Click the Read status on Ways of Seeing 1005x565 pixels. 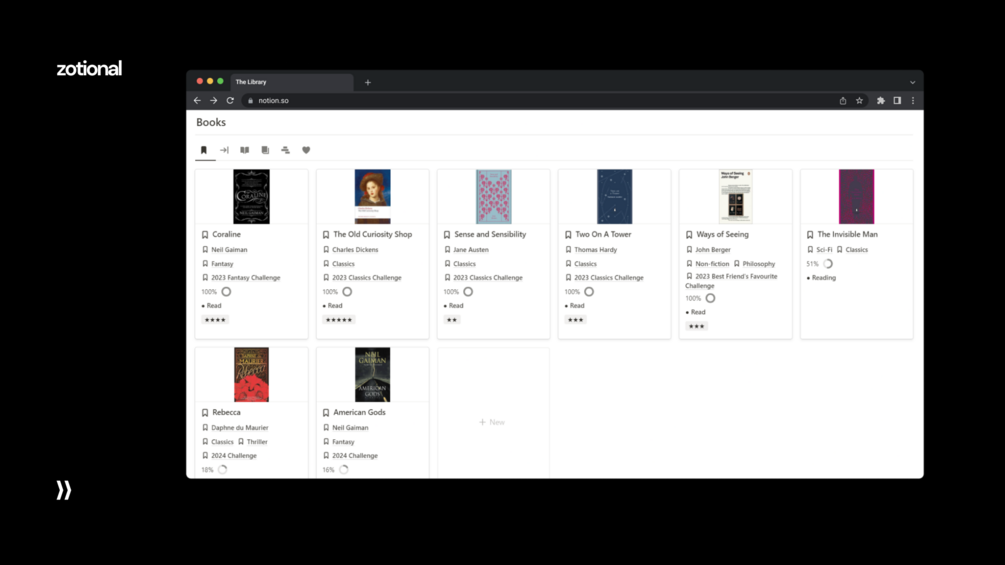[697, 313]
